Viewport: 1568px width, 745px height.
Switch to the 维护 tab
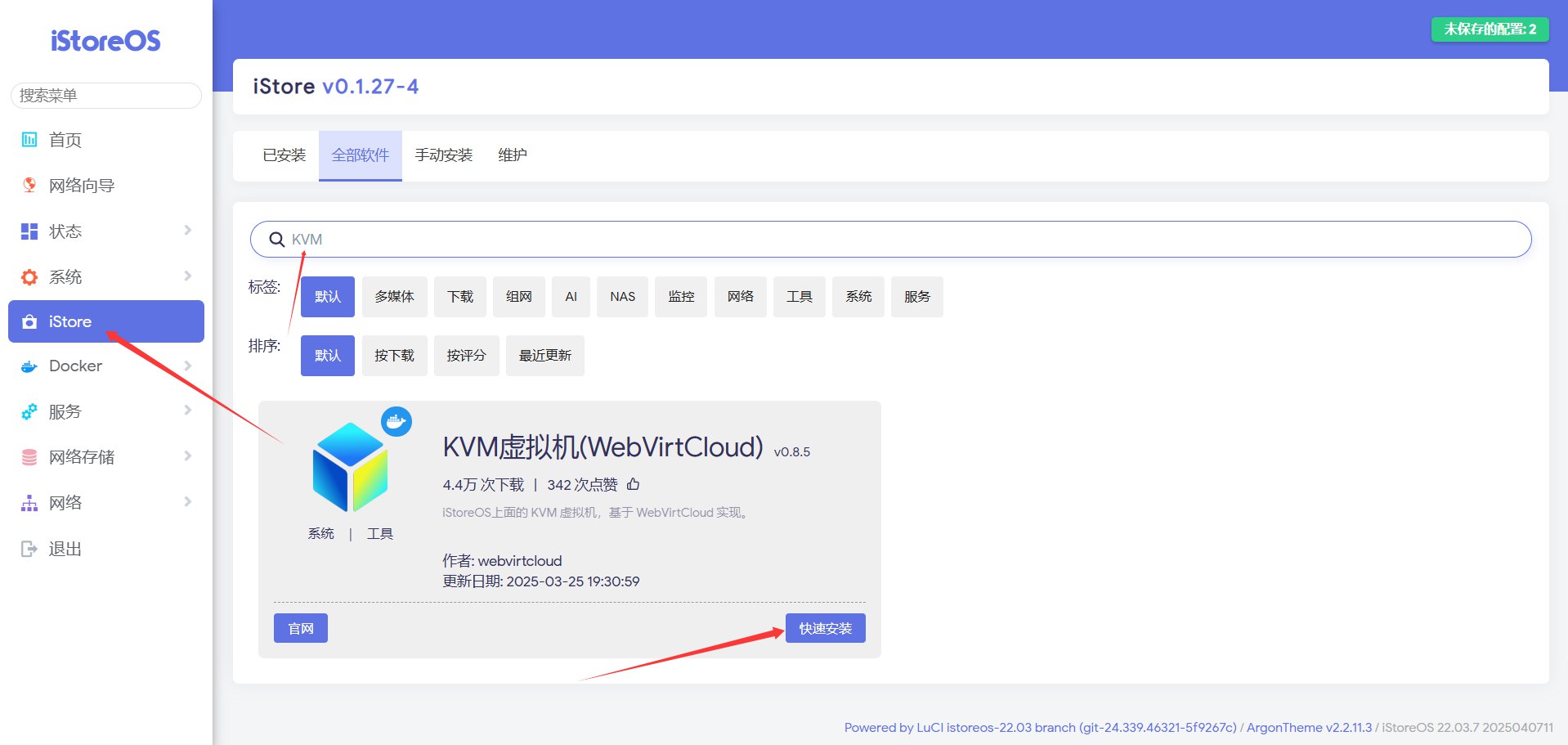pos(513,155)
